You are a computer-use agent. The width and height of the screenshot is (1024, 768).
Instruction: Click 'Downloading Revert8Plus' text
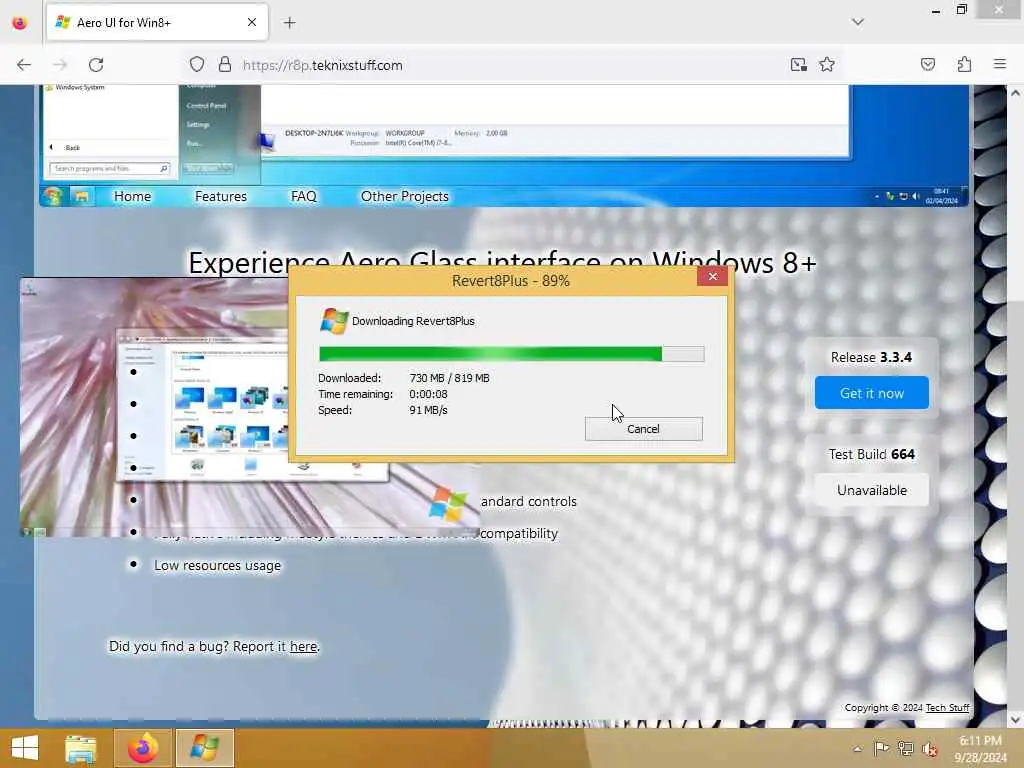pyautogui.click(x=413, y=321)
